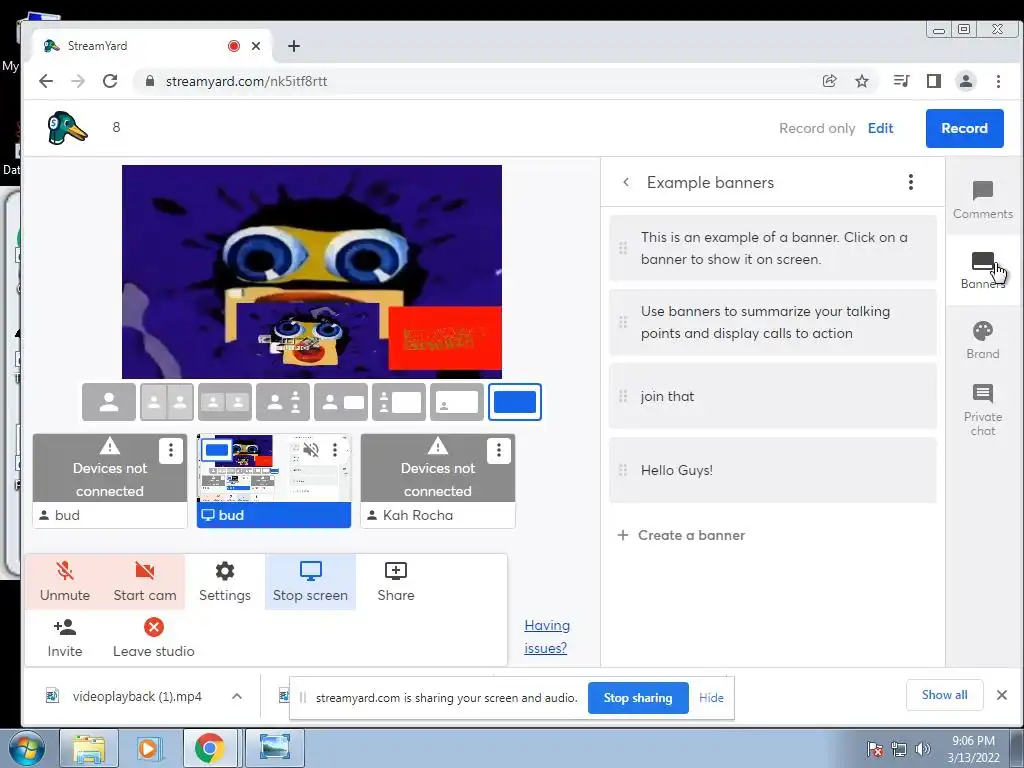Click the blue Record button

(x=964, y=128)
